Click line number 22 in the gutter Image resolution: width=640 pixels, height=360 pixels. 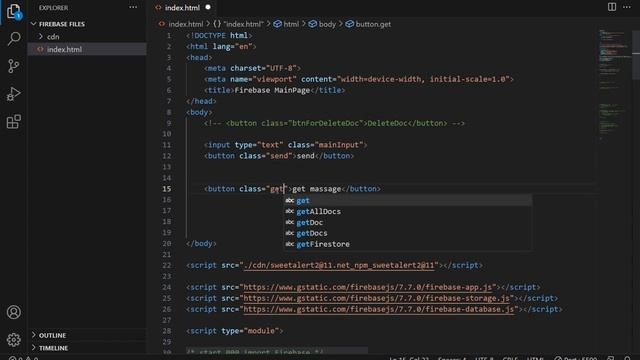pyautogui.click(x=167, y=265)
